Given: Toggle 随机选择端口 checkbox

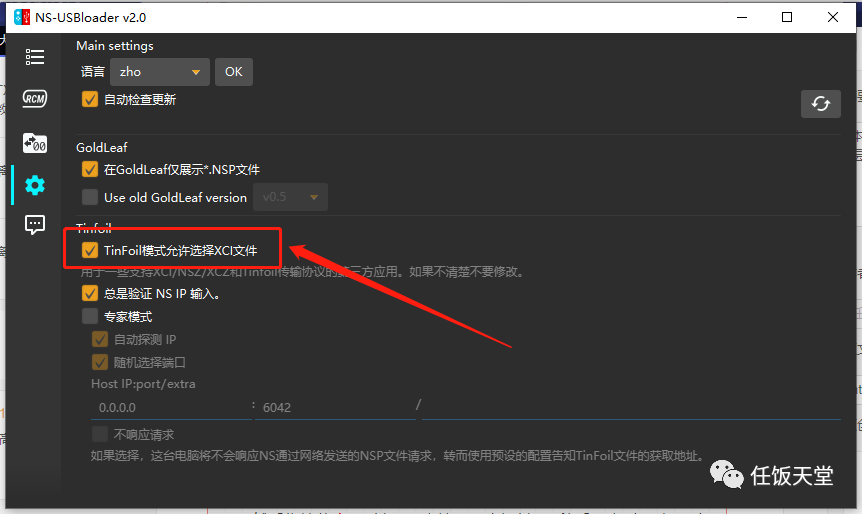Looking at the screenshot, I should (x=100, y=362).
